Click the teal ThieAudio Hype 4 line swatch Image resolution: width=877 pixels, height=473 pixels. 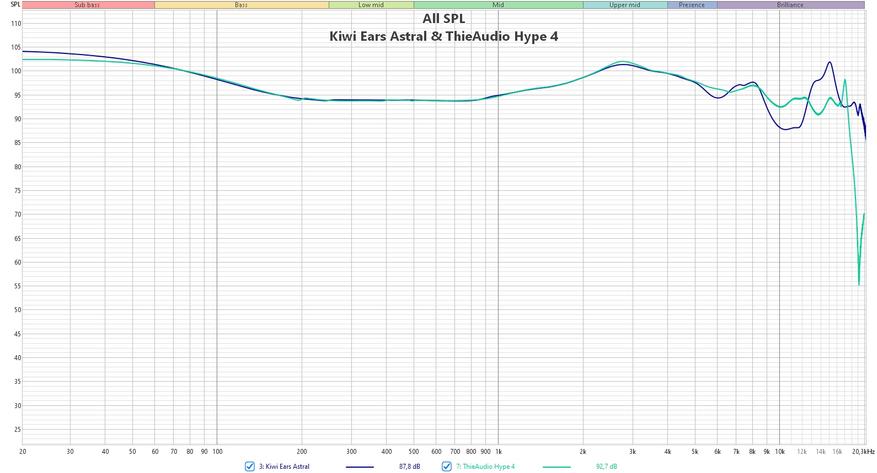(x=557, y=467)
